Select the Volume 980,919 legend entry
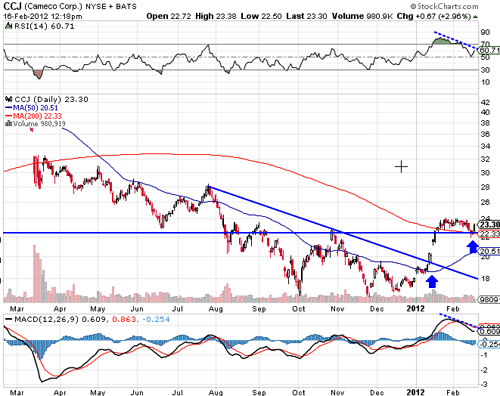 (39, 124)
